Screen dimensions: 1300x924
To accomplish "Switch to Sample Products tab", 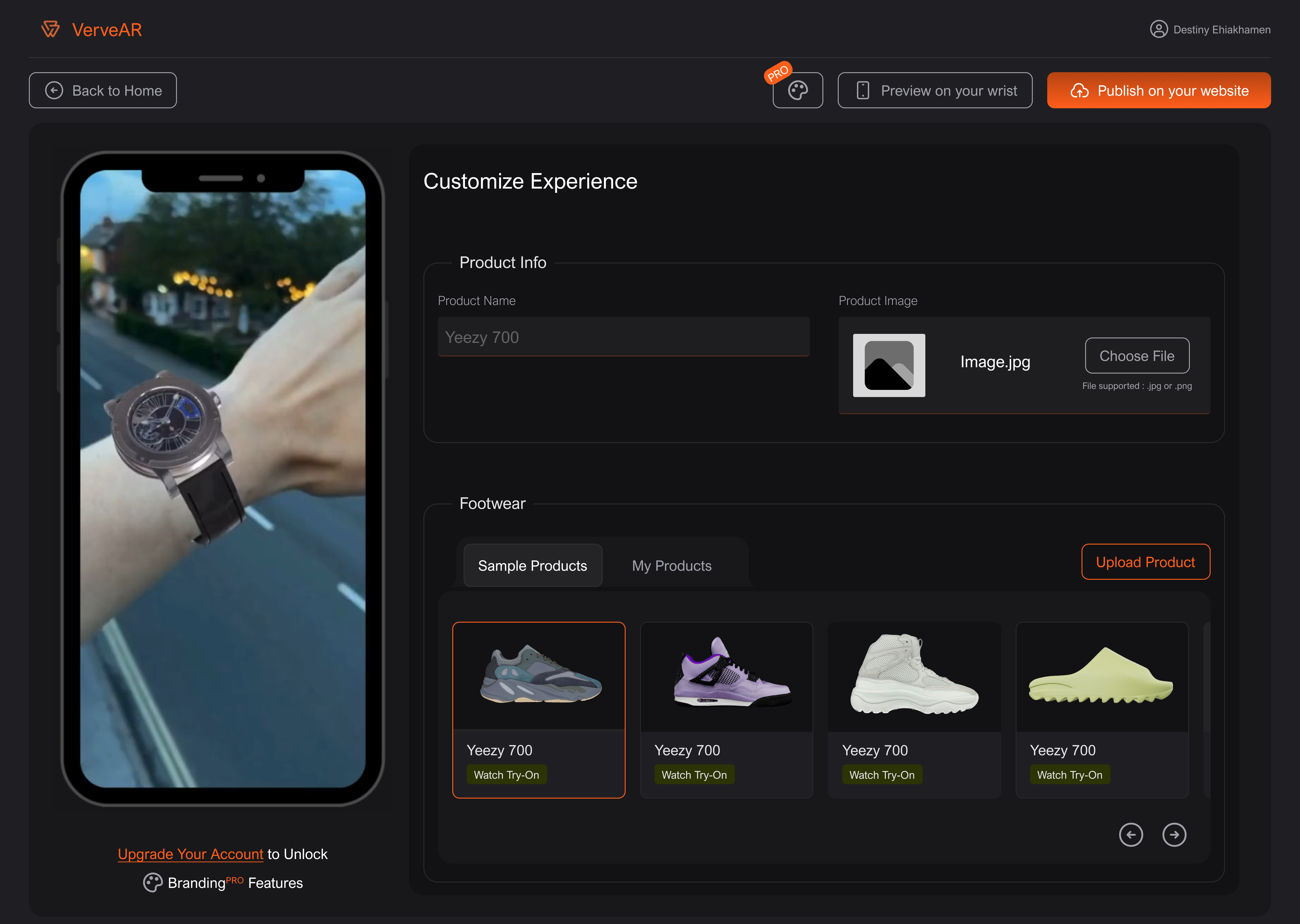I will point(532,565).
